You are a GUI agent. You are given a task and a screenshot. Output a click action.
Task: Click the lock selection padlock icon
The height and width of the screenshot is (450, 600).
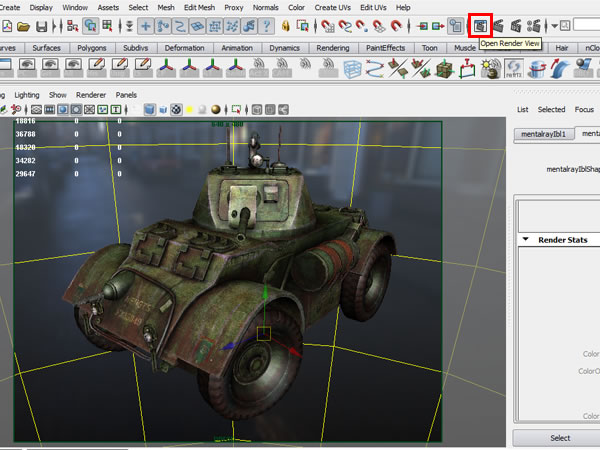pos(285,26)
